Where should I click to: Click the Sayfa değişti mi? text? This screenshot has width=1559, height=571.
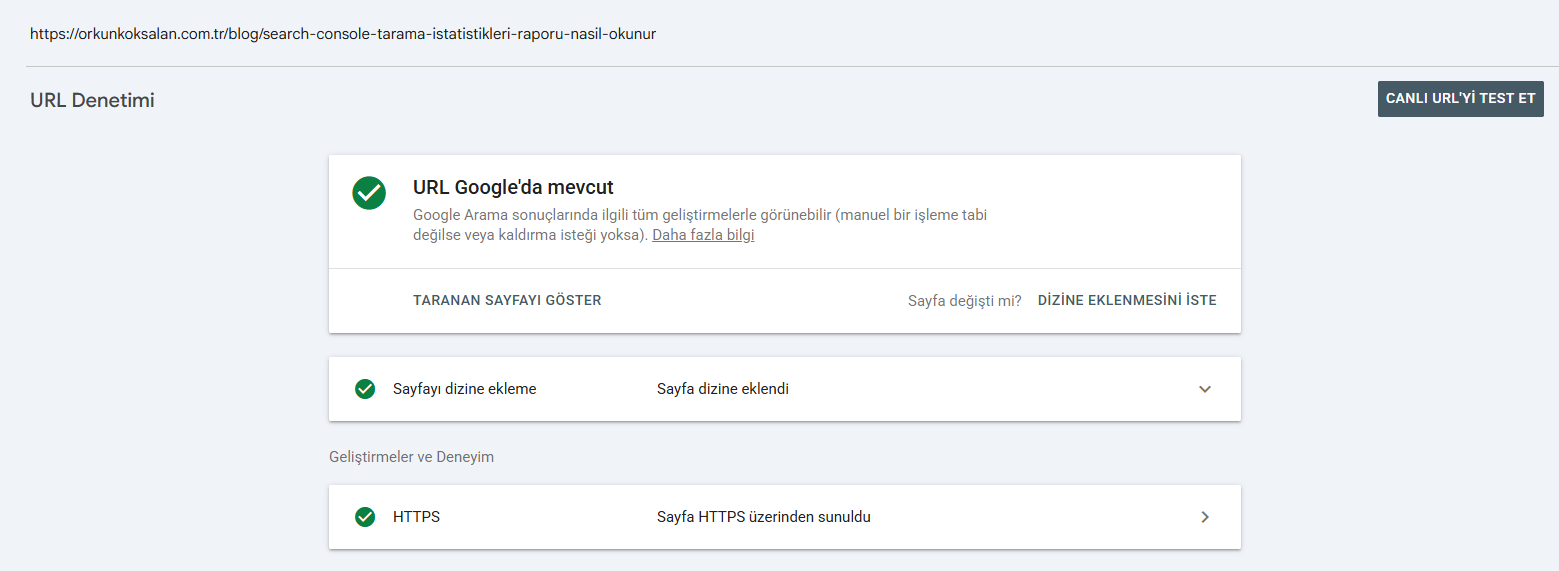pyautogui.click(x=965, y=300)
